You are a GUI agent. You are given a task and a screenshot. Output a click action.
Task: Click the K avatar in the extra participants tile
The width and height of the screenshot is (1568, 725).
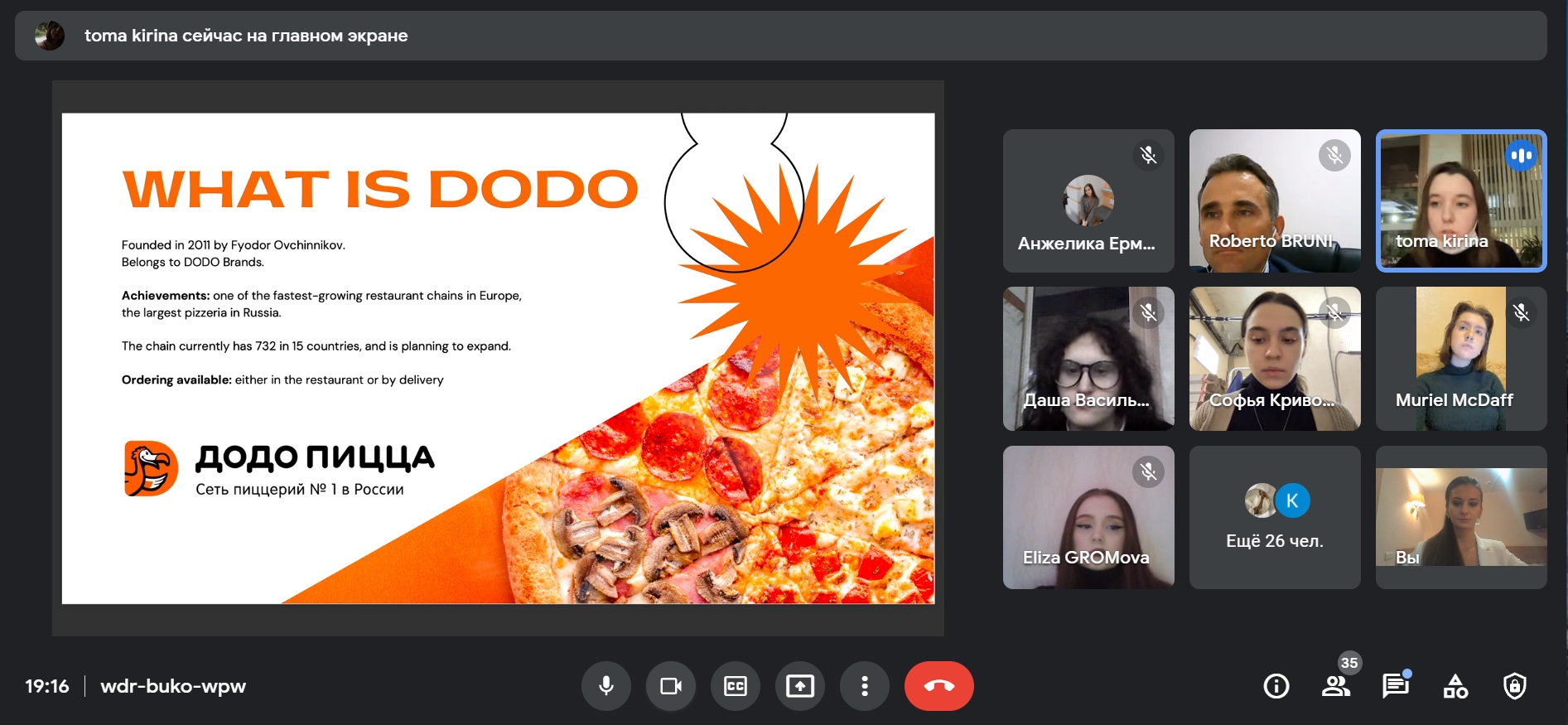(1292, 500)
